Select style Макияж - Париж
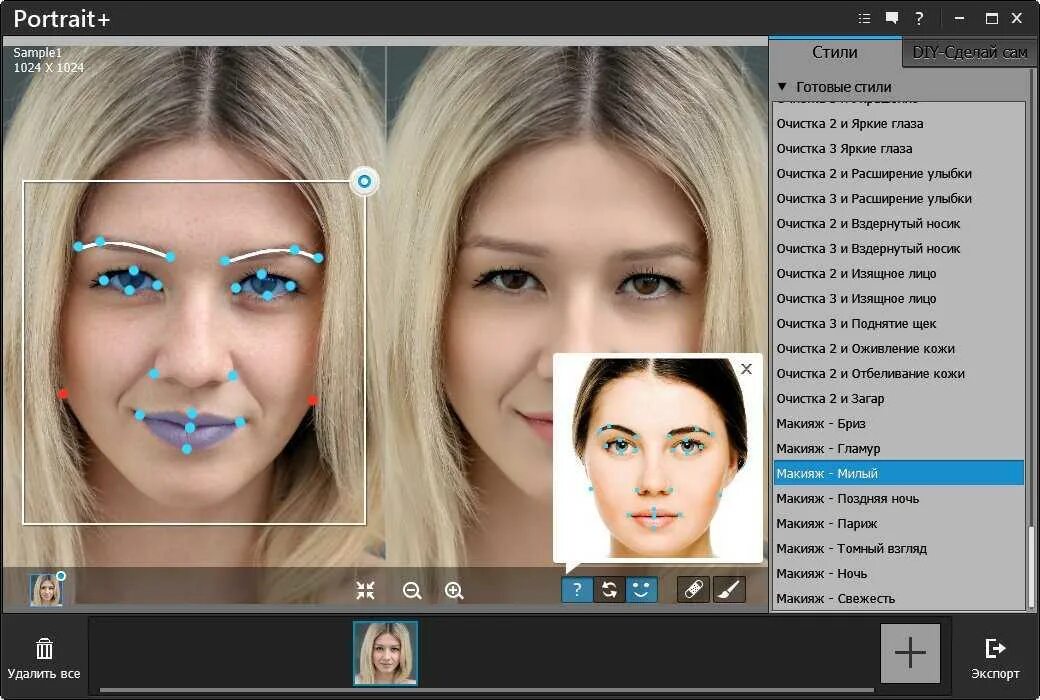The image size is (1040, 700). click(x=899, y=524)
